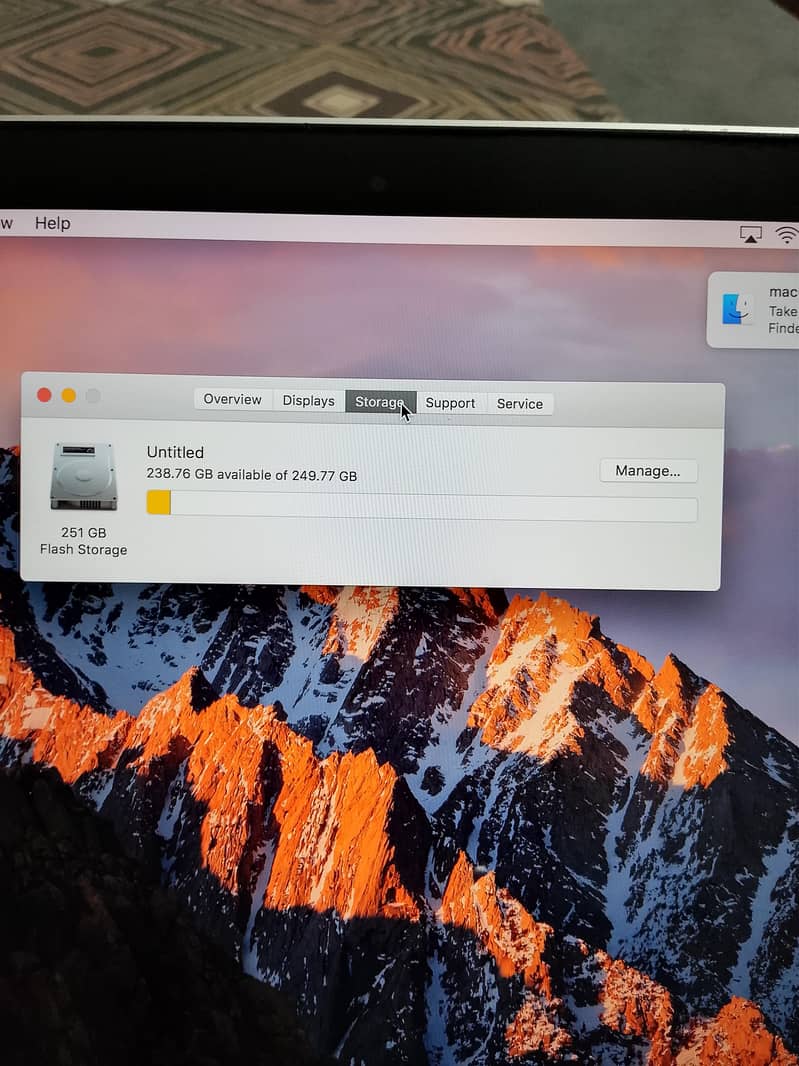Open the Help menu

pos(52,223)
